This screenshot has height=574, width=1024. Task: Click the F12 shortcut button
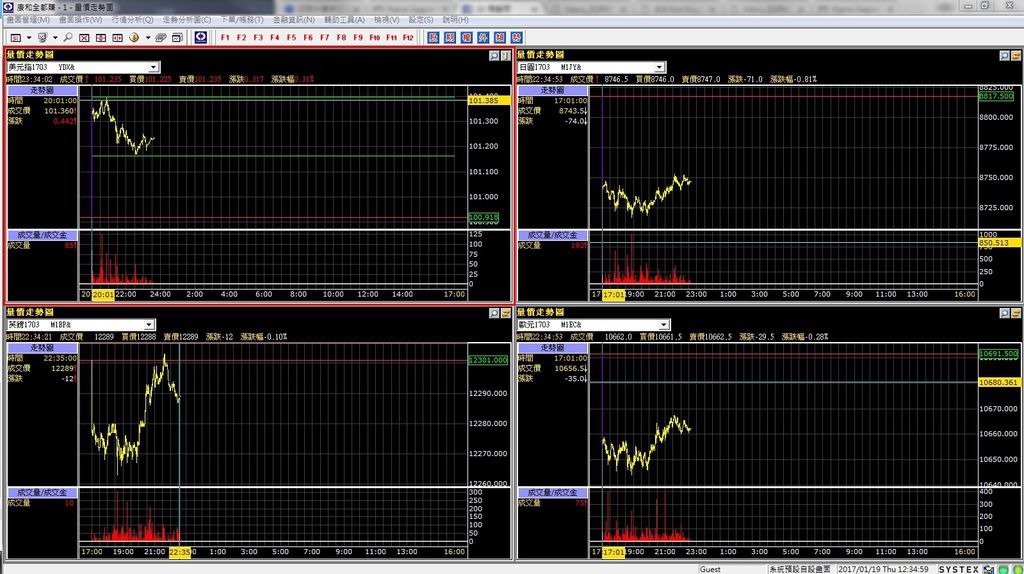point(408,38)
